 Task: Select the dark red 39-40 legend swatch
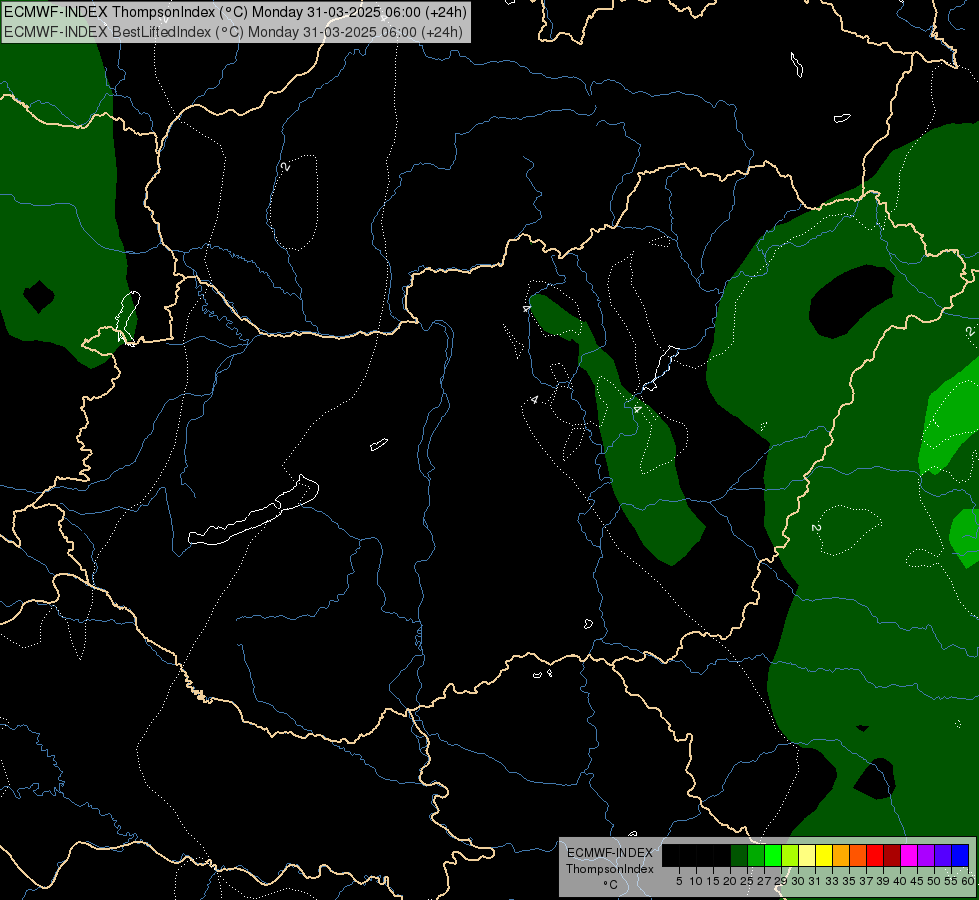pos(892,855)
